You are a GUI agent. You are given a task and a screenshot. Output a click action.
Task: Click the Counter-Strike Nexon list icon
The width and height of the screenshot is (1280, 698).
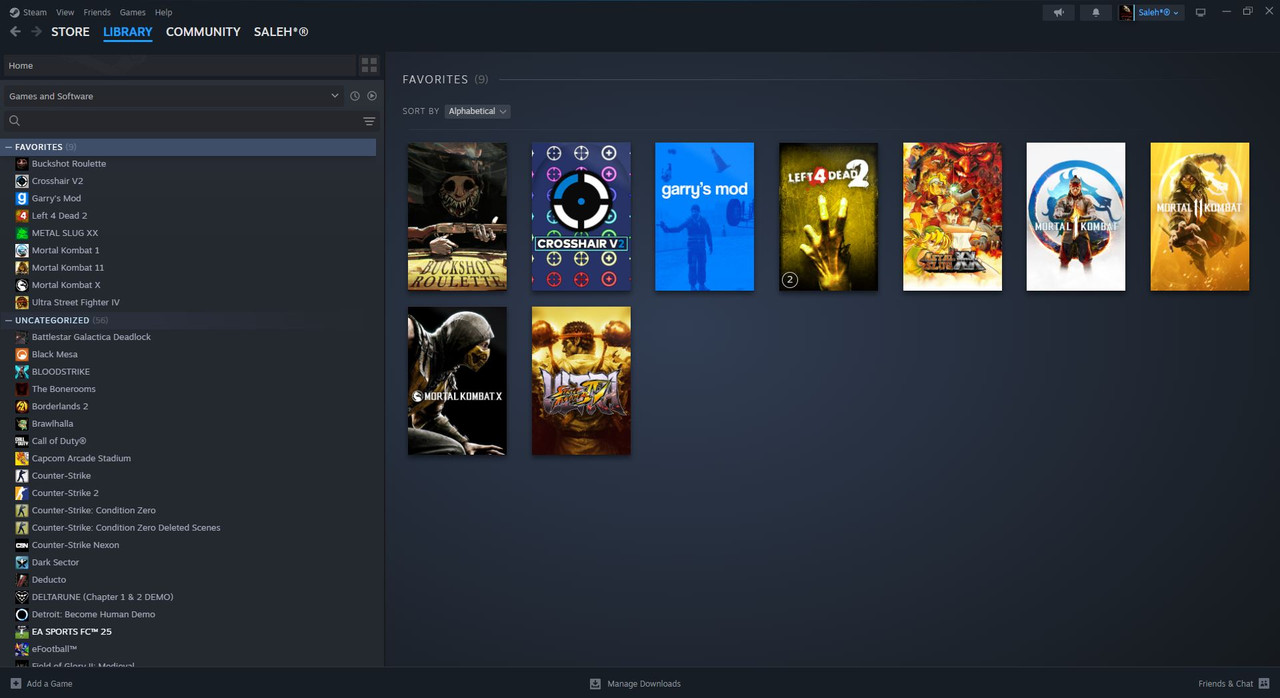click(x=22, y=545)
